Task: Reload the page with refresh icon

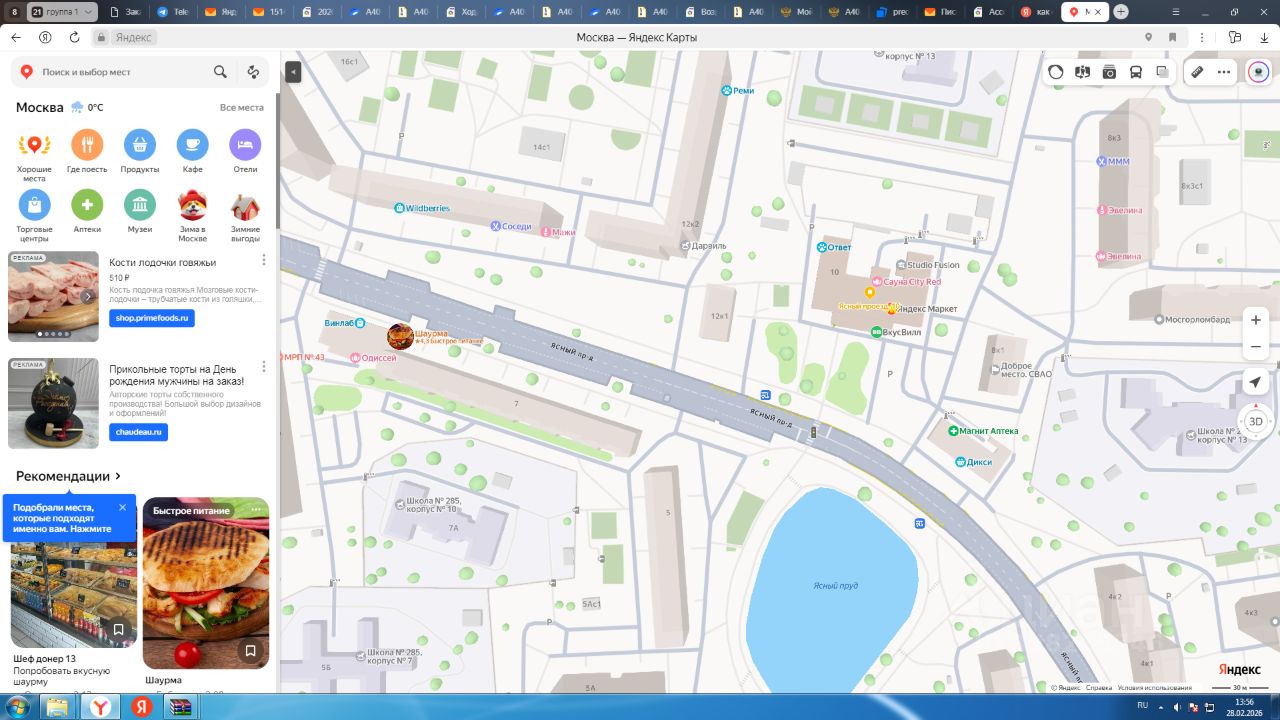Action: click(x=74, y=37)
